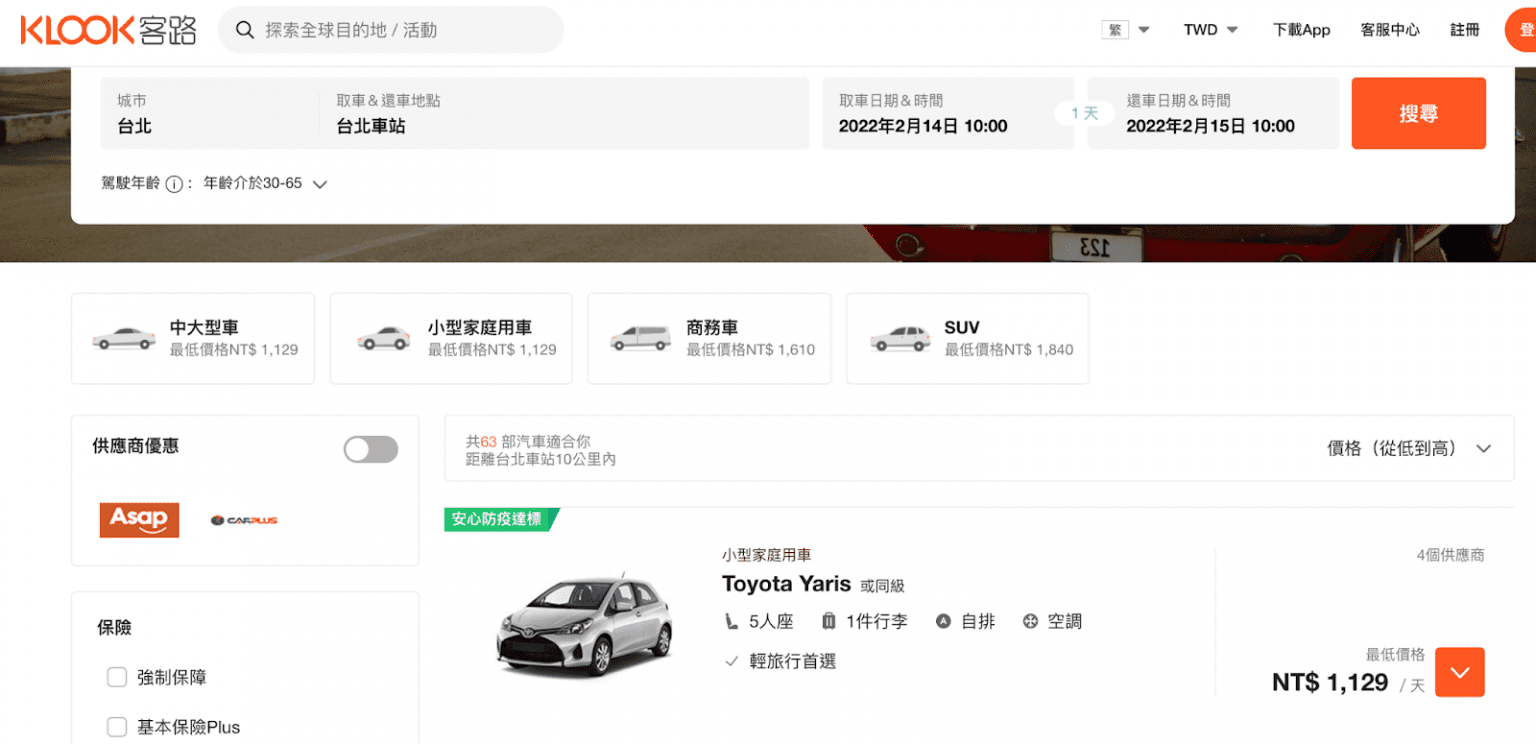This screenshot has width=1536, height=744.
Task: Check the 基本保險Plus option
Action: click(116, 727)
